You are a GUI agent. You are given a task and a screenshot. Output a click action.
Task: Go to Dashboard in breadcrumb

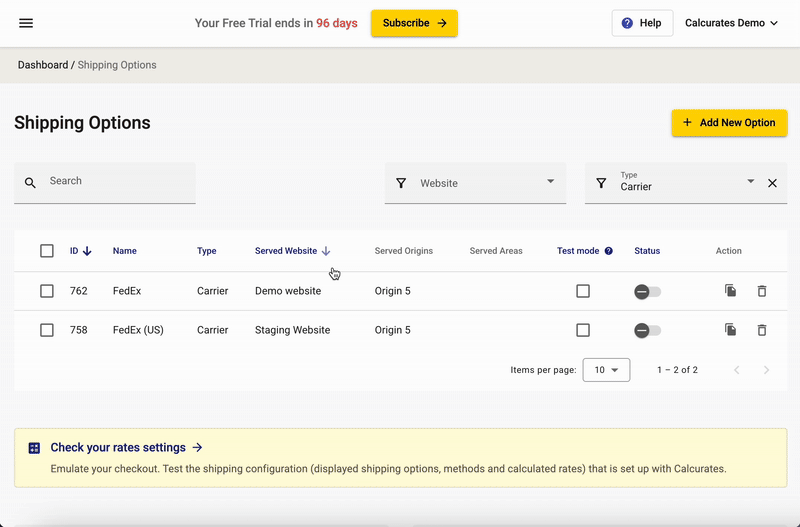click(43, 65)
